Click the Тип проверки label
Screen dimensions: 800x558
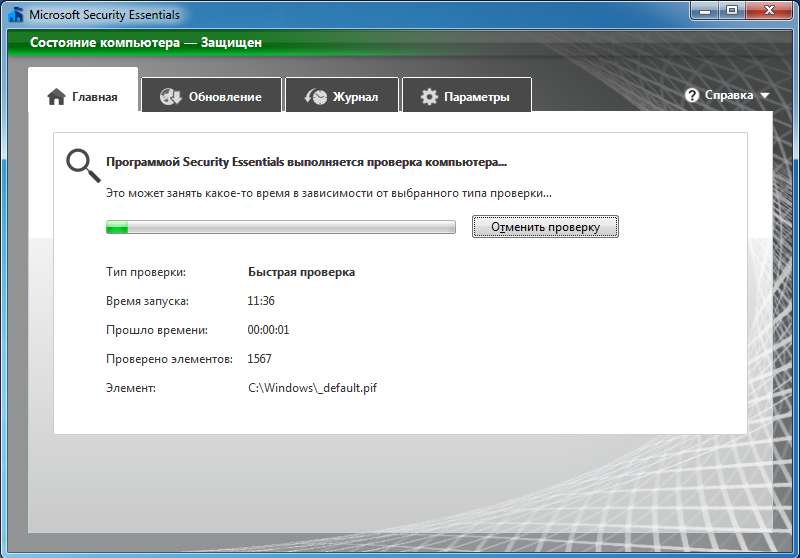point(146,272)
